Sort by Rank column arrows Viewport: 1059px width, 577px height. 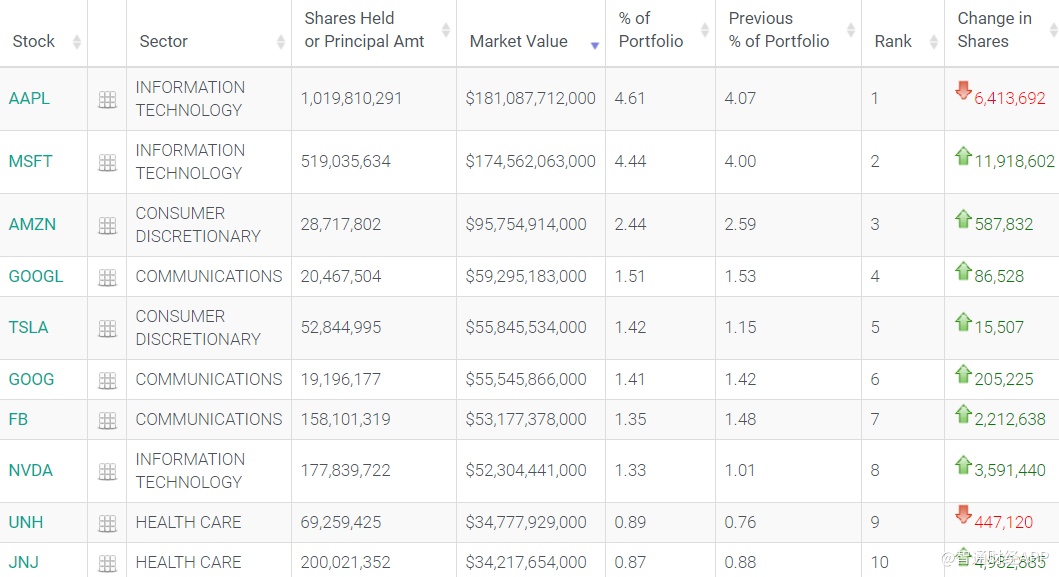[x=933, y=42]
